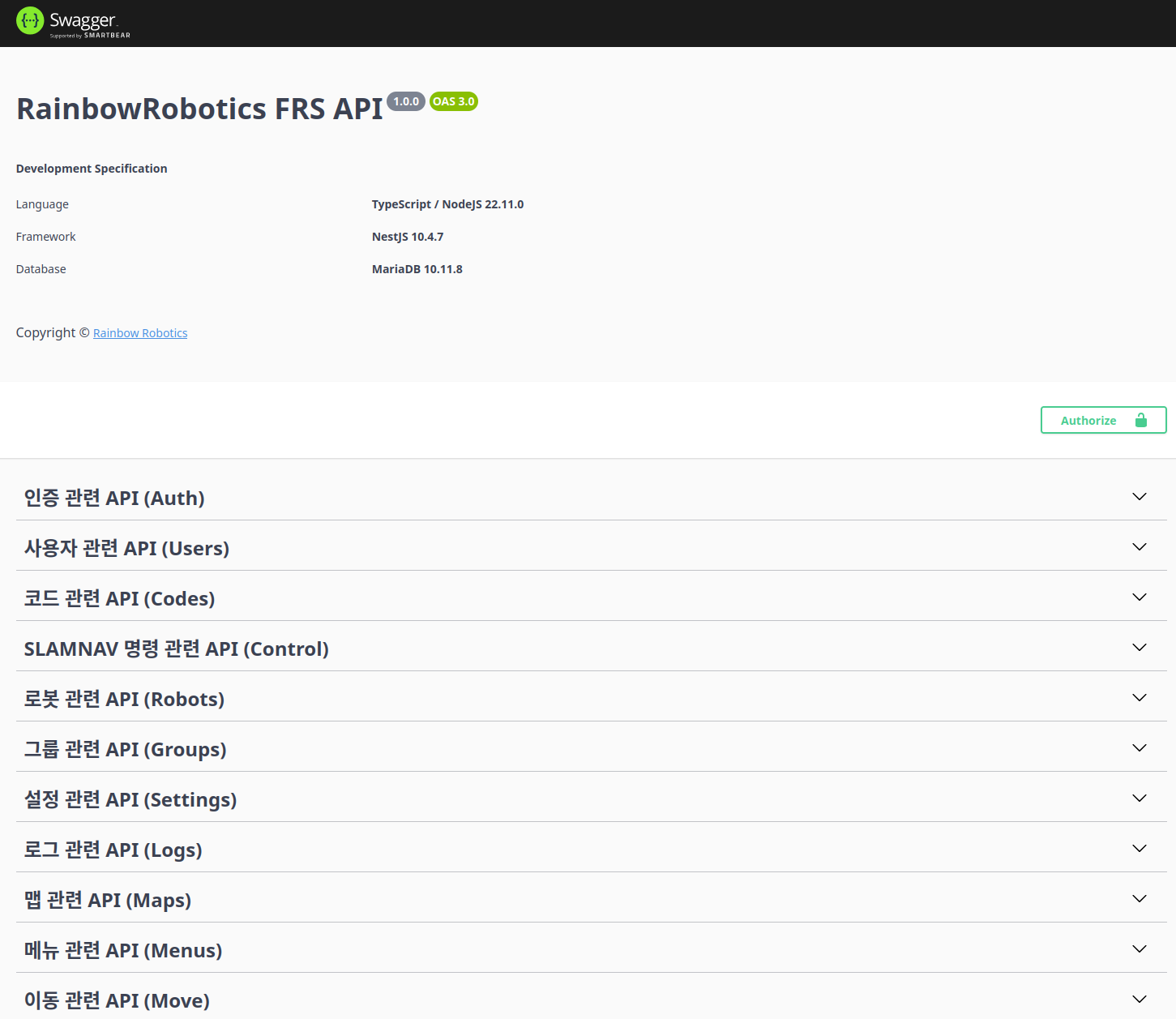Expand the Codes section chevron
Image resolution: width=1176 pixels, height=1019 pixels.
click(1140, 597)
